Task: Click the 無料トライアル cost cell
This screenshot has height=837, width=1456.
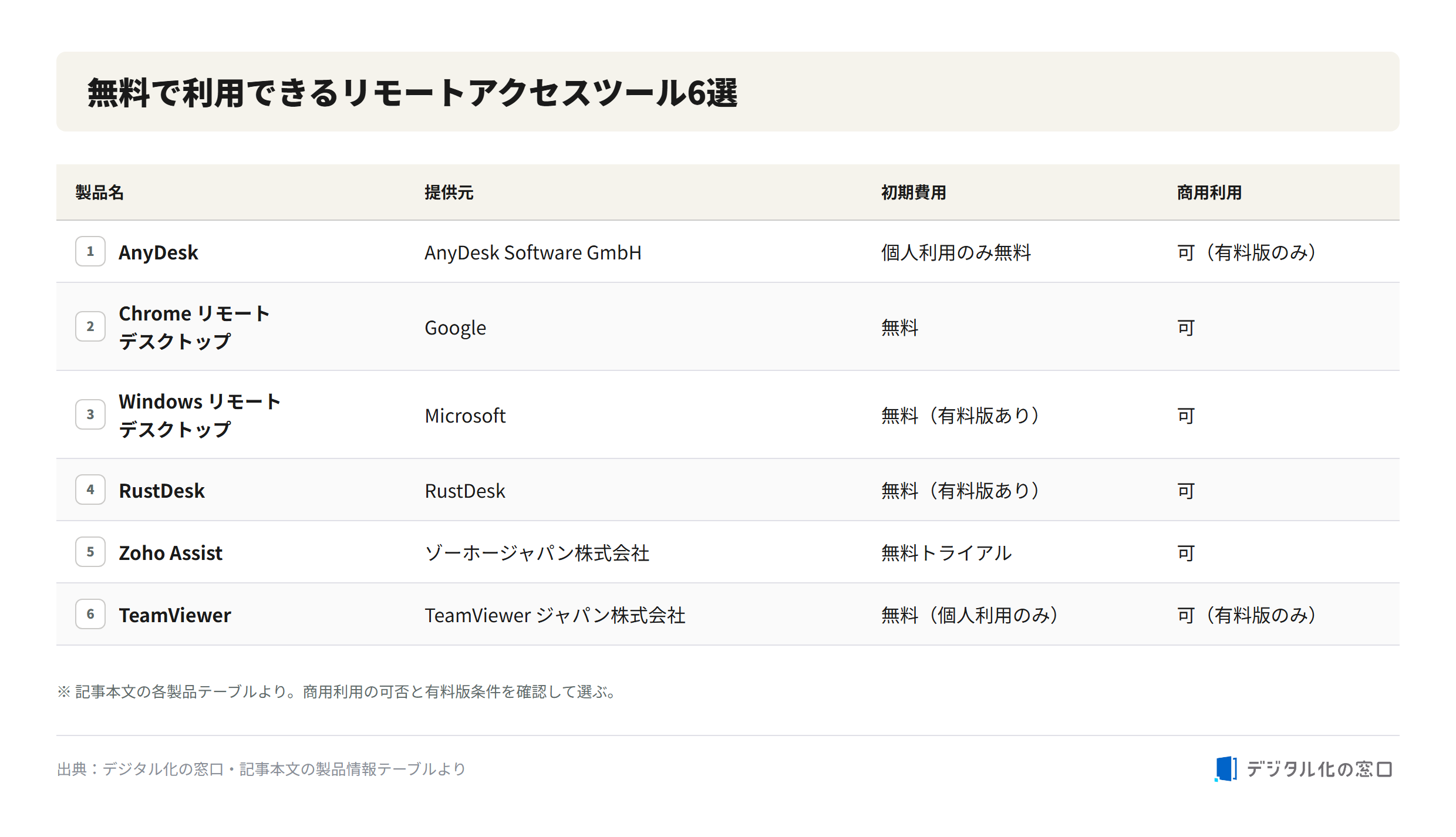Action: coord(947,553)
